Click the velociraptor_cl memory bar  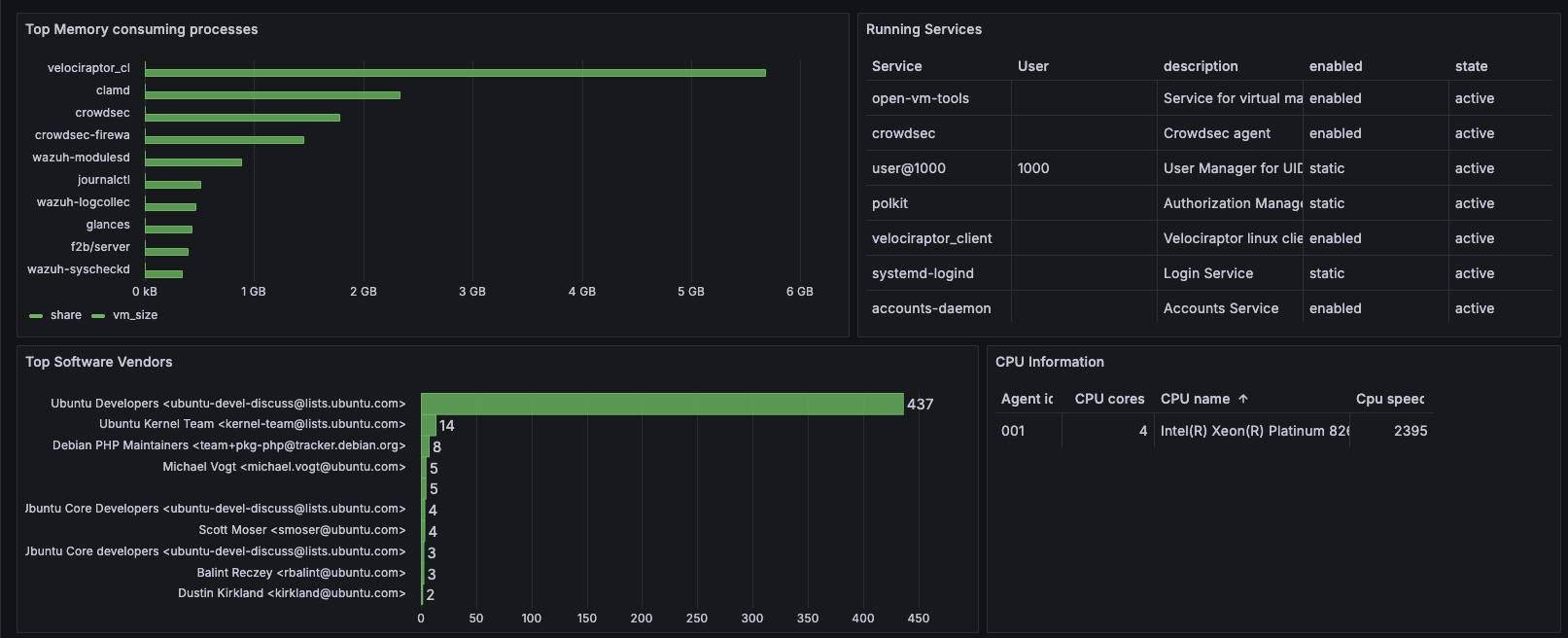[455, 73]
